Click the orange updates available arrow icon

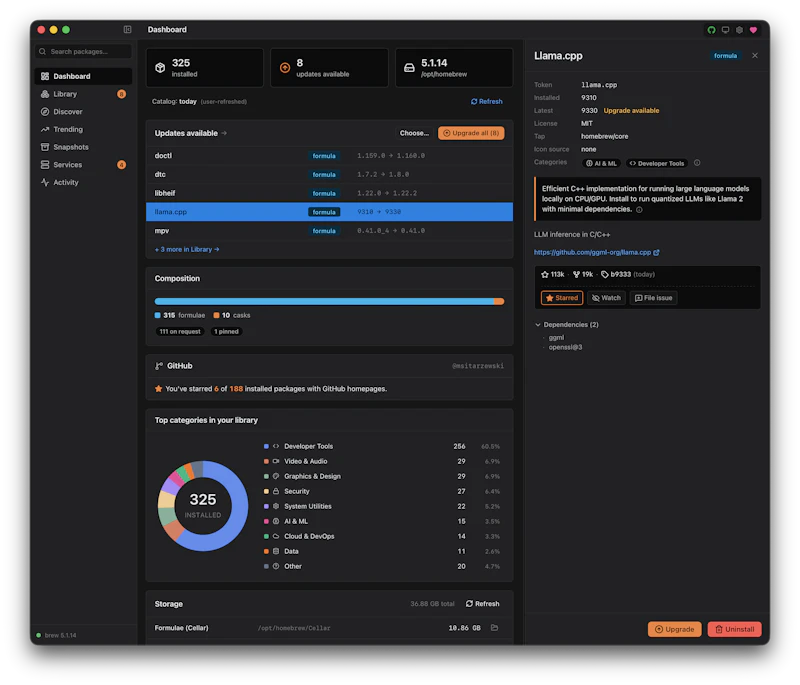tap(285, 67)
